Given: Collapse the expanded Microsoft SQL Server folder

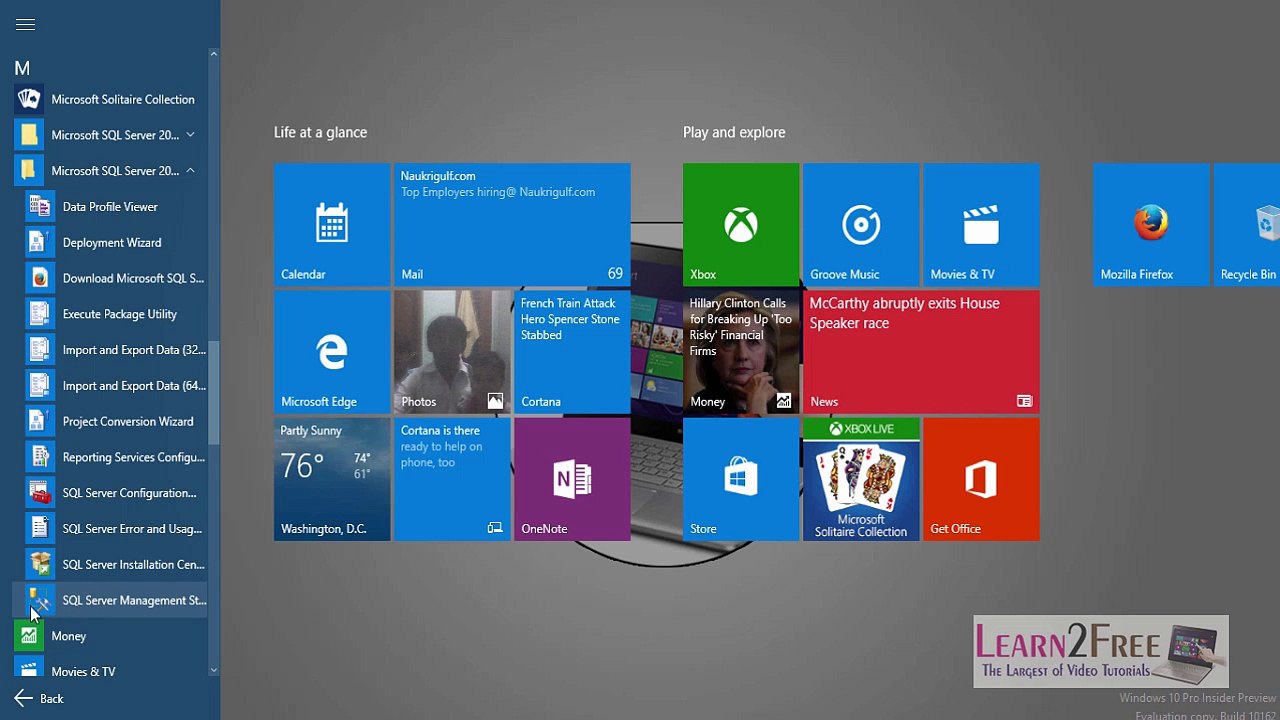Looking at the screenshot, I should pyautogui.click(x=110, y=171).
